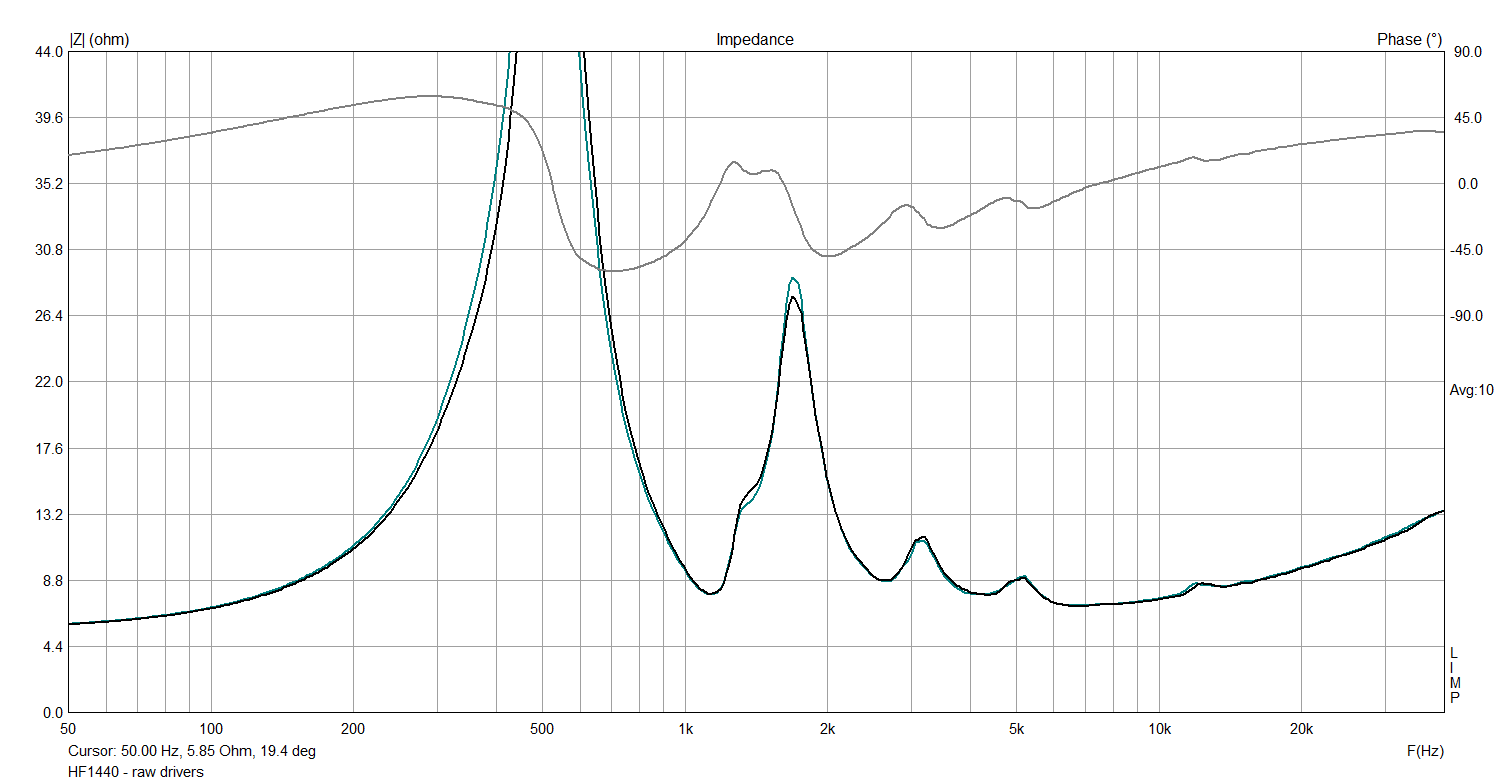The height and width of the screenshot is (784, 1512).
Task: Click the 8.8 ohm axis value
Action: (x=52, y=581)
